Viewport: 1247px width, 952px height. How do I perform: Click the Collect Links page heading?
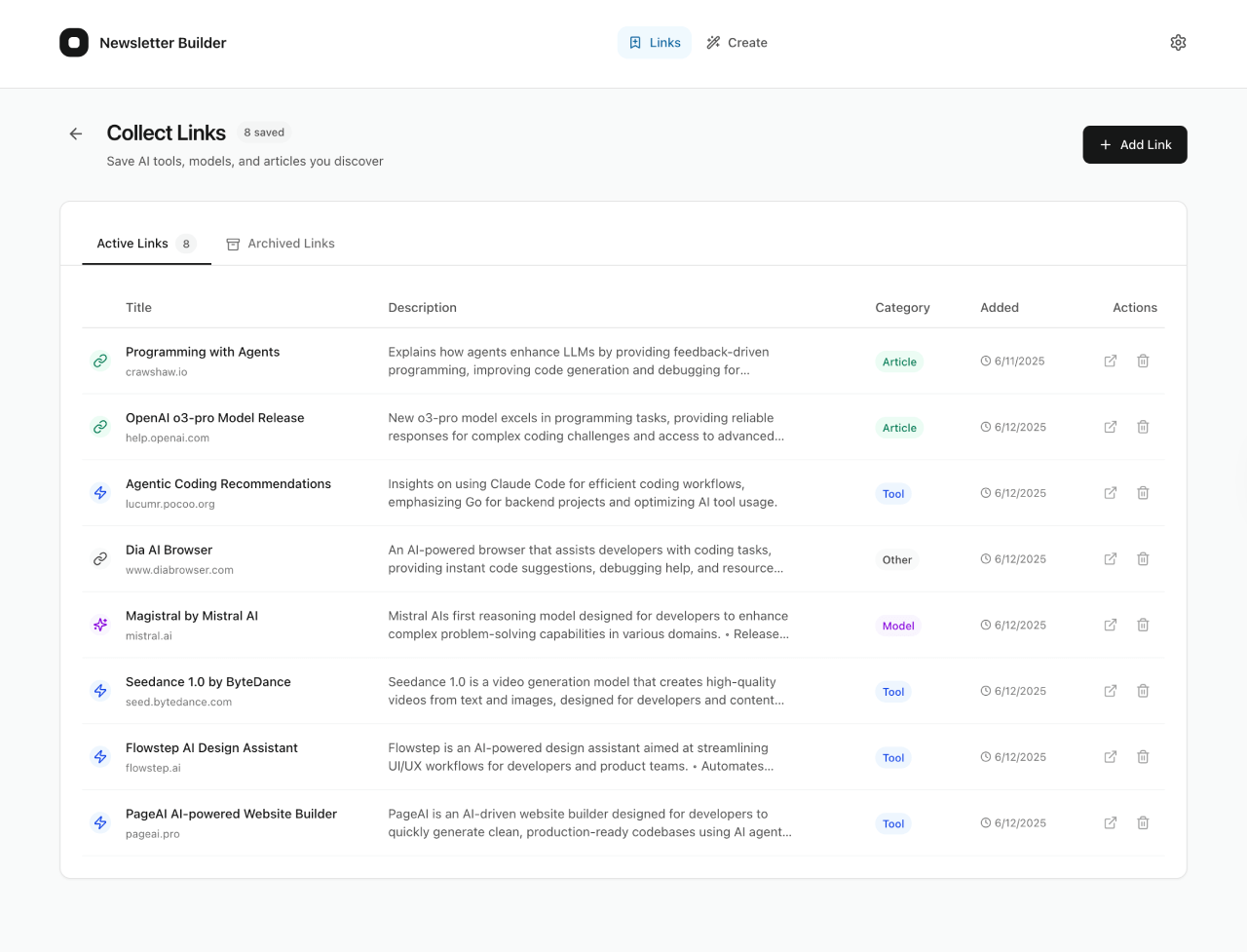coord(167,133)
